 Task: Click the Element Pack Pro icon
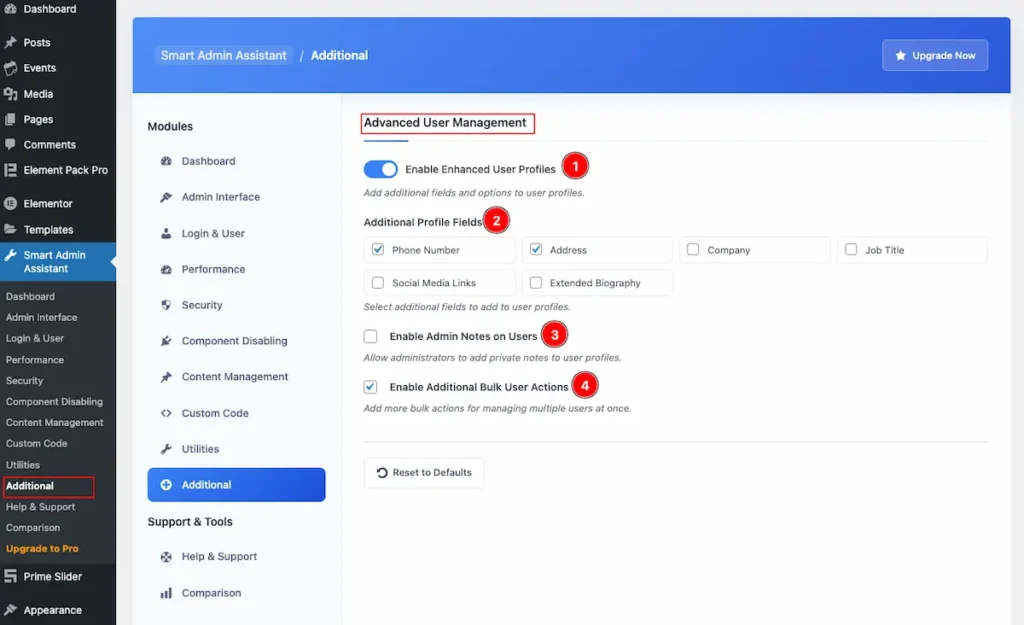point(10,170)
